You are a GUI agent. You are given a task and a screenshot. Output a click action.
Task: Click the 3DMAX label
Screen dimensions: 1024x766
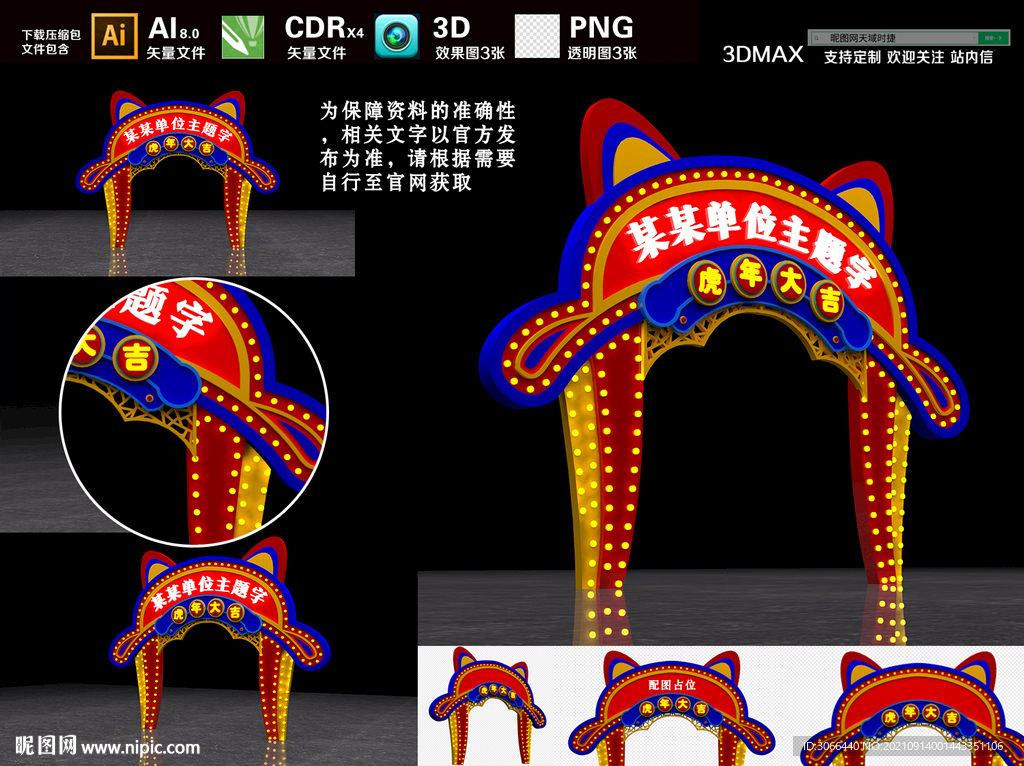pos(763,55)
